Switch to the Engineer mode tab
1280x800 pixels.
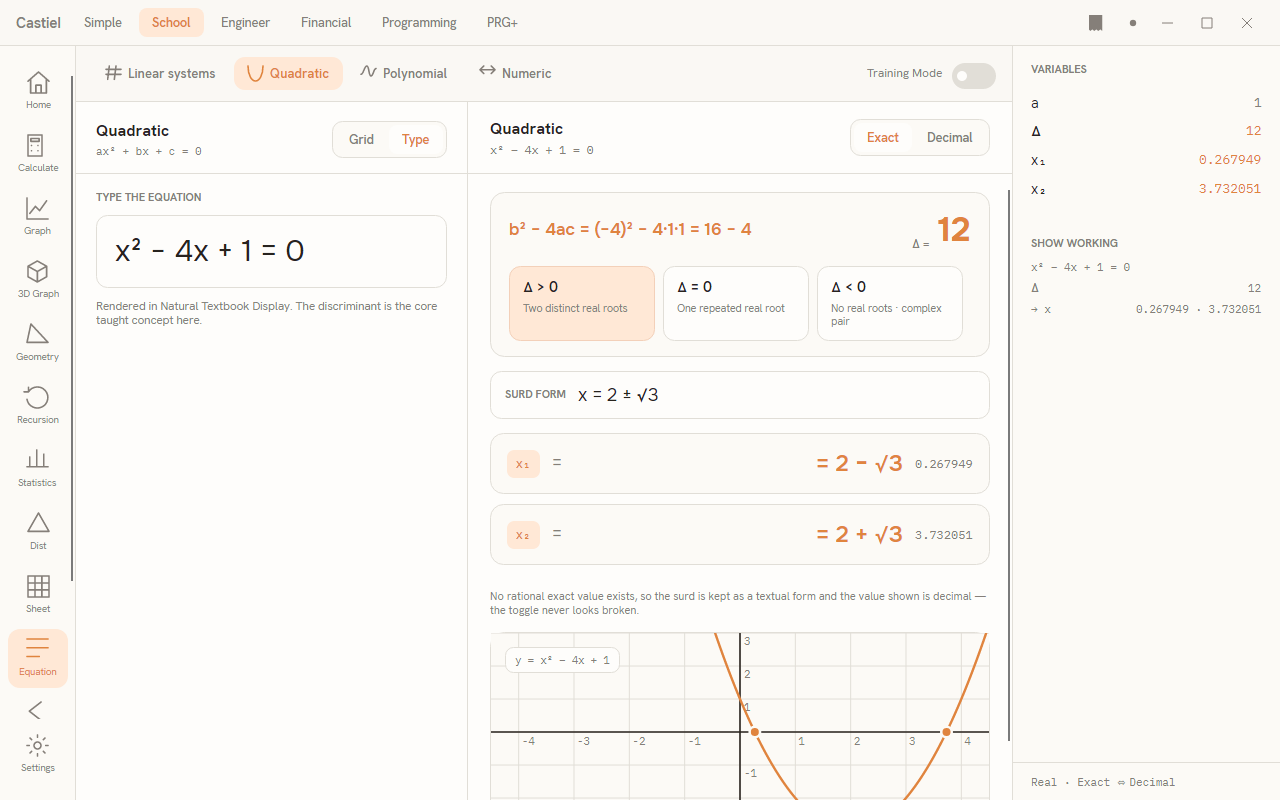(x=246, y=22)
